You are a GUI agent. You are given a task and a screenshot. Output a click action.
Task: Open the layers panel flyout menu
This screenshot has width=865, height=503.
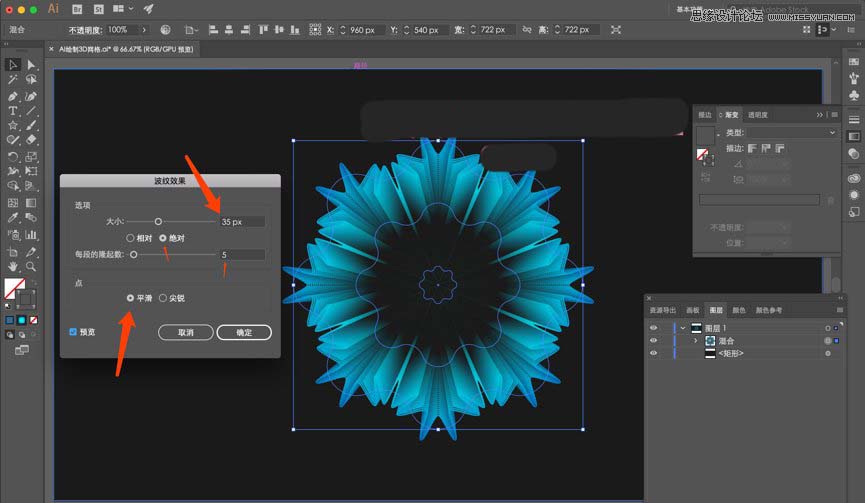pyautogui.click(x=840, y=310)
